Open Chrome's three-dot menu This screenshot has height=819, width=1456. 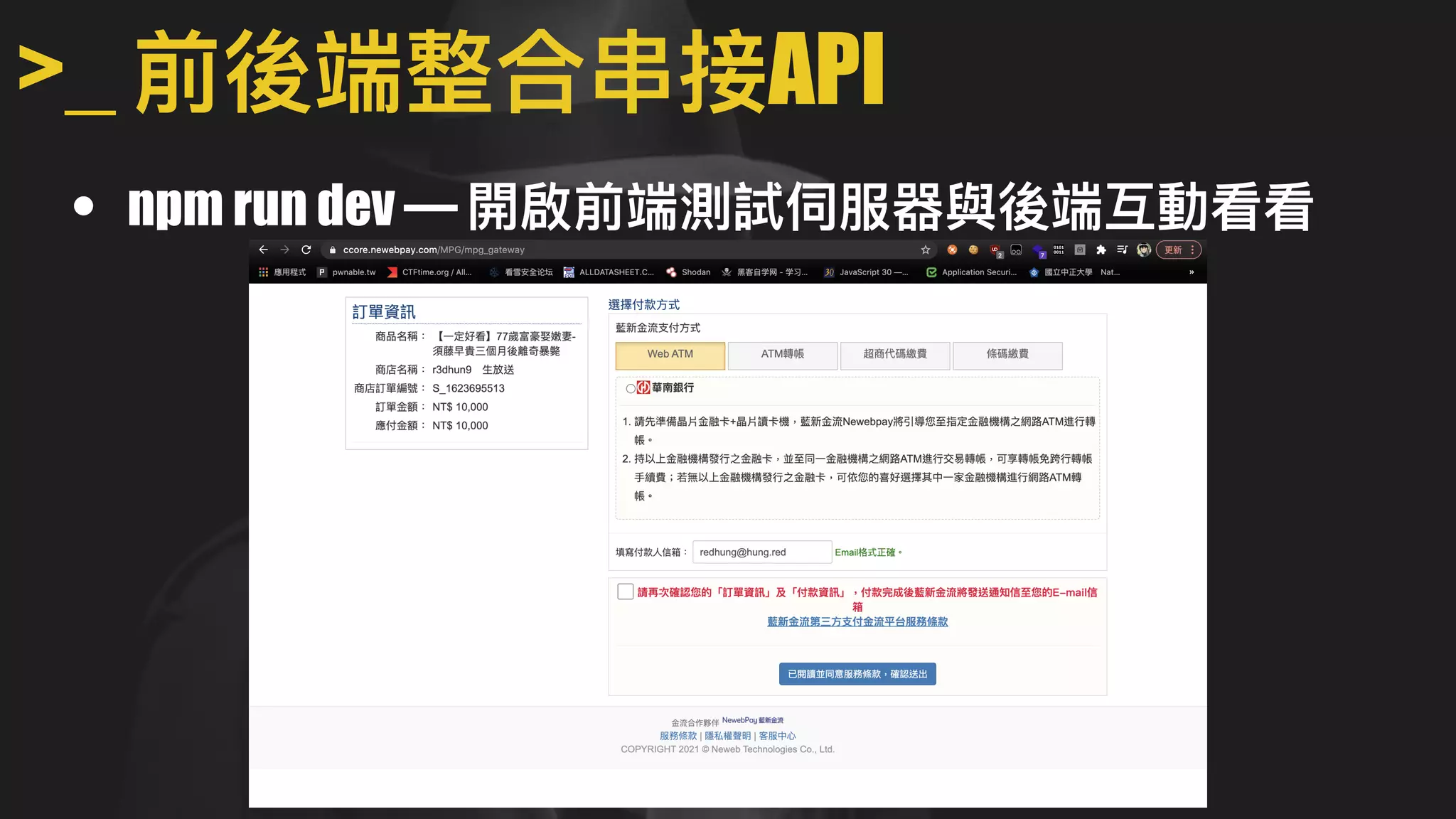click(x=1192, y=250)
